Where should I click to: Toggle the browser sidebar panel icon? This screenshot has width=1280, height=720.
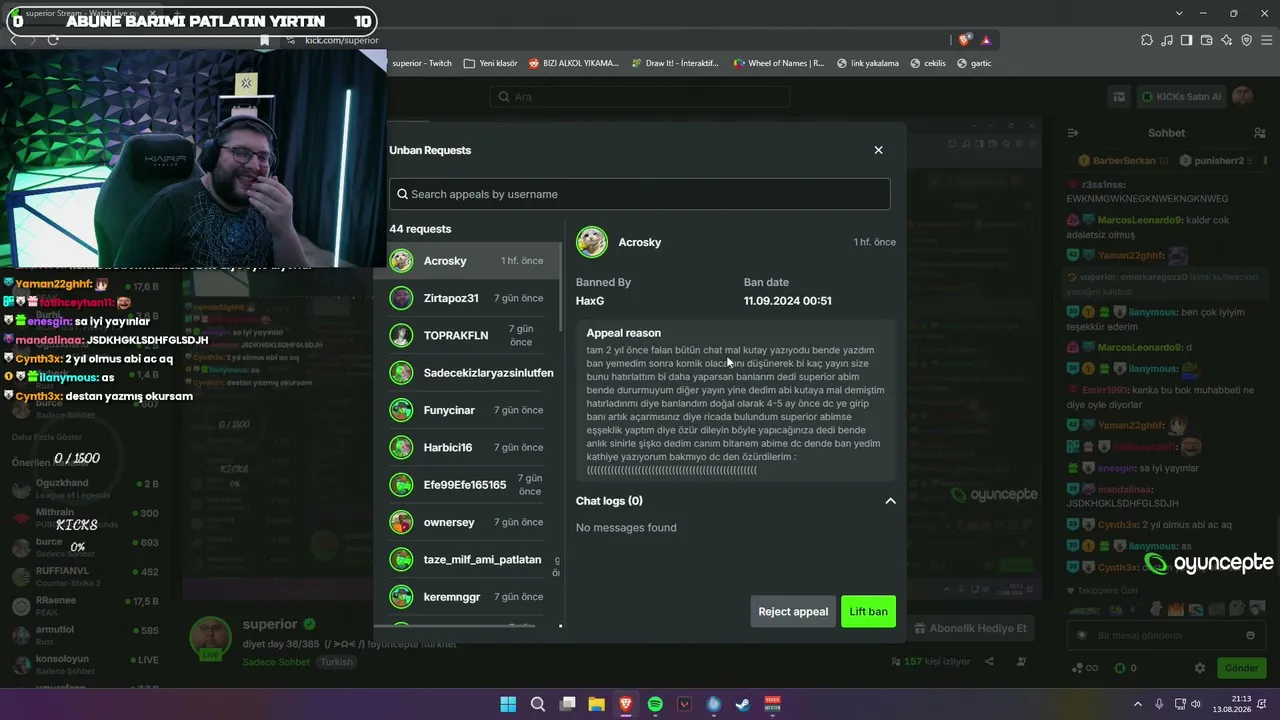(x=1187, y=40)
